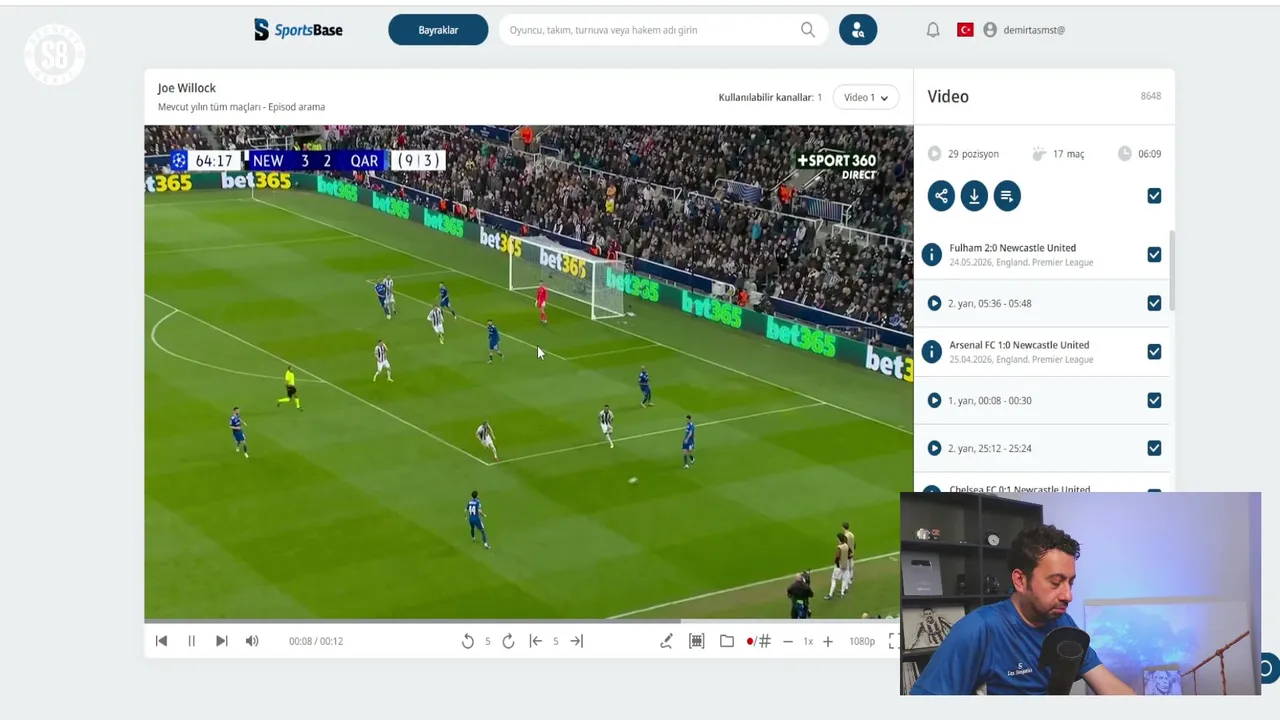Open the film frame capture icon
This screenshot has width=1280, height=720.
tap(697, 641)
